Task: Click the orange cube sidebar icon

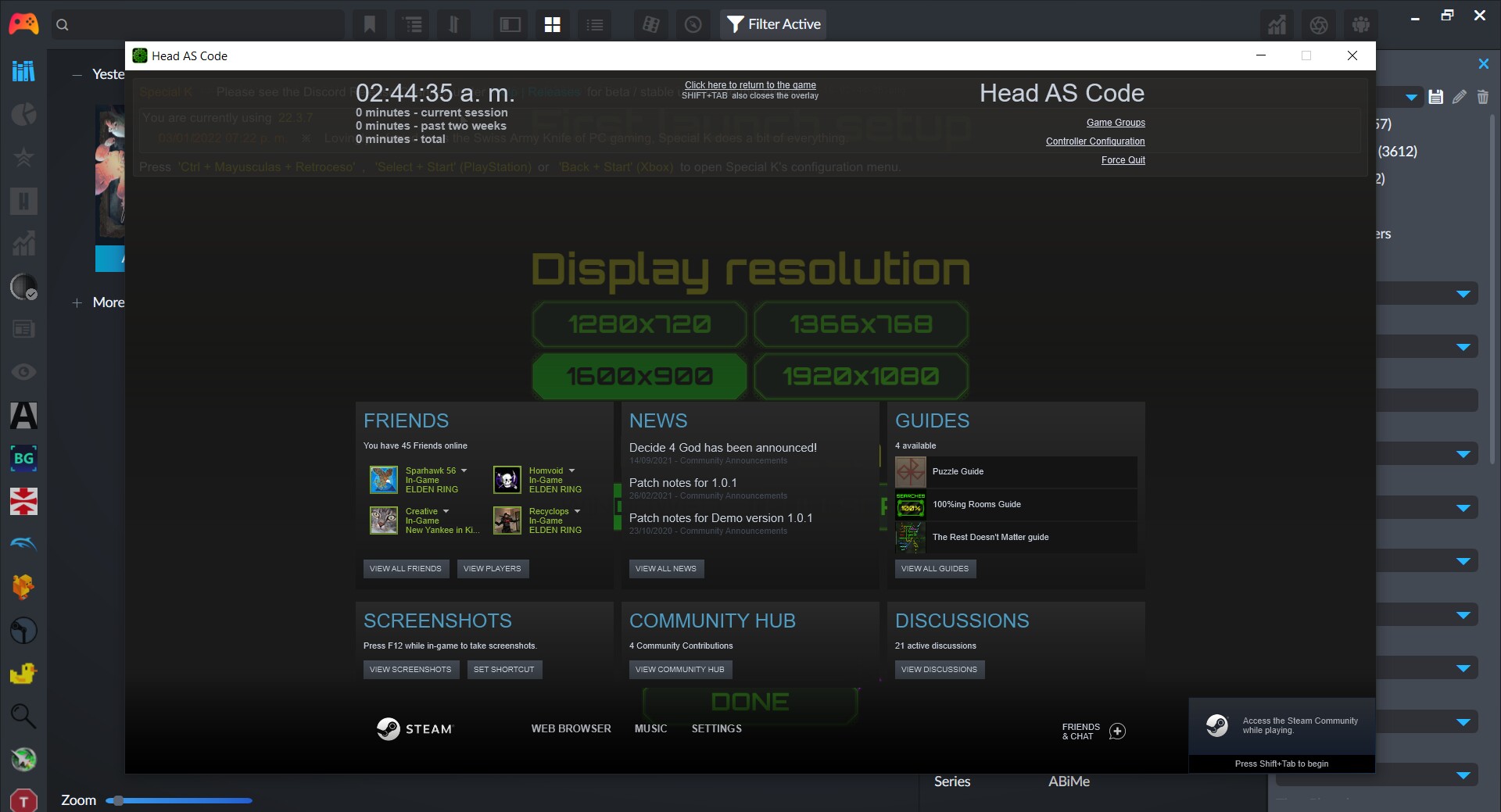Action: 23,587
